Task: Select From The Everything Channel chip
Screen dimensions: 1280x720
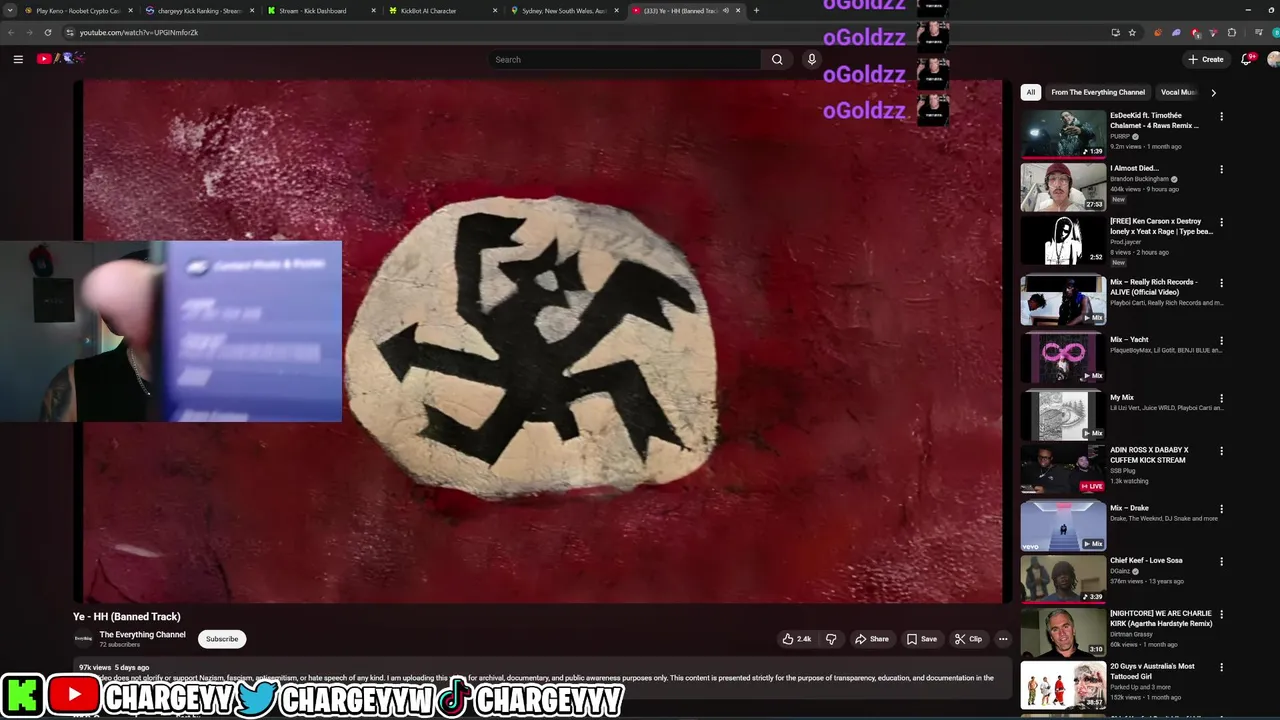Action: click(1097, 92)
